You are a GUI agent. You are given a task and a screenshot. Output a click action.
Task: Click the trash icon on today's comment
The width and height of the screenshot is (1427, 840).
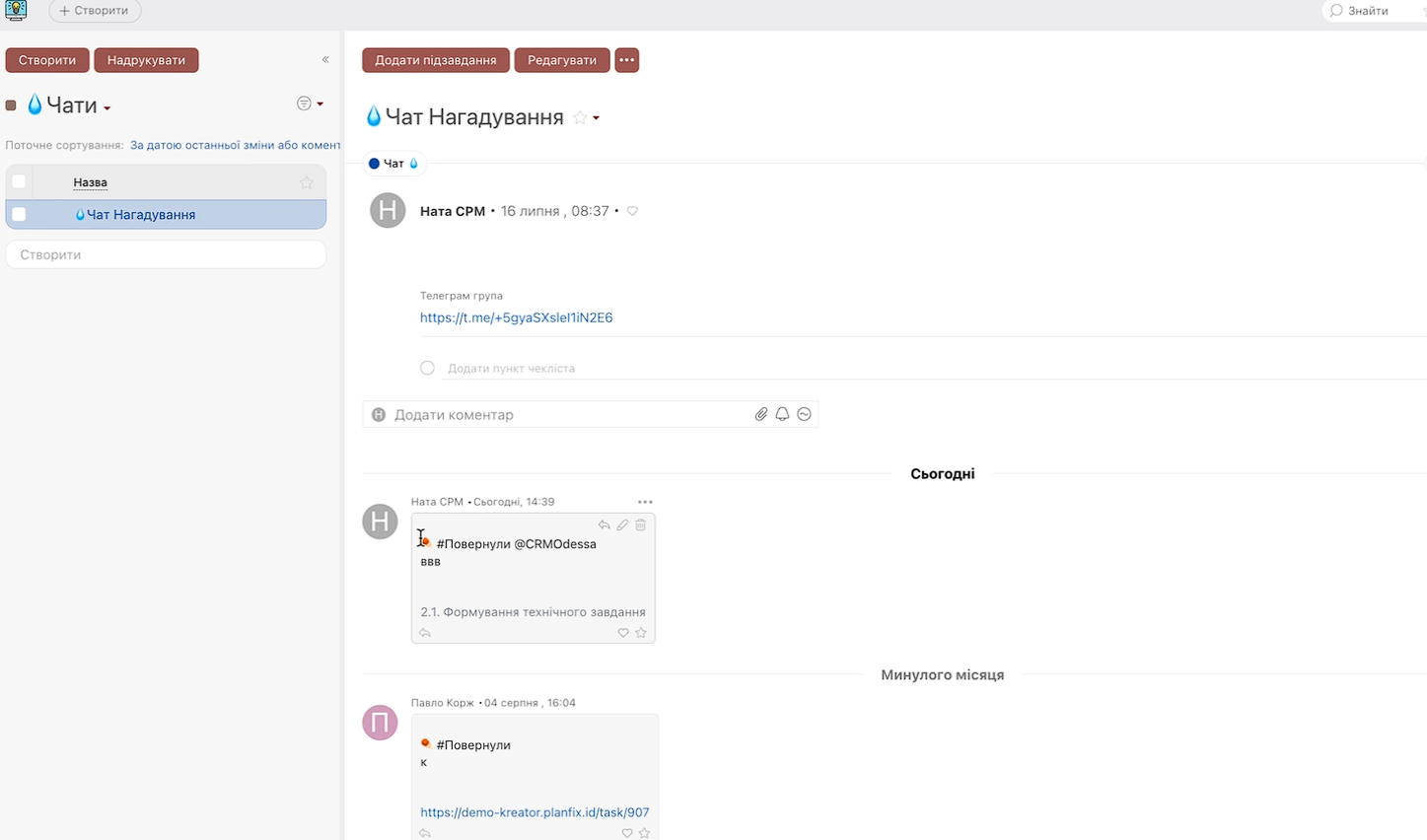(x=641, y=525)
